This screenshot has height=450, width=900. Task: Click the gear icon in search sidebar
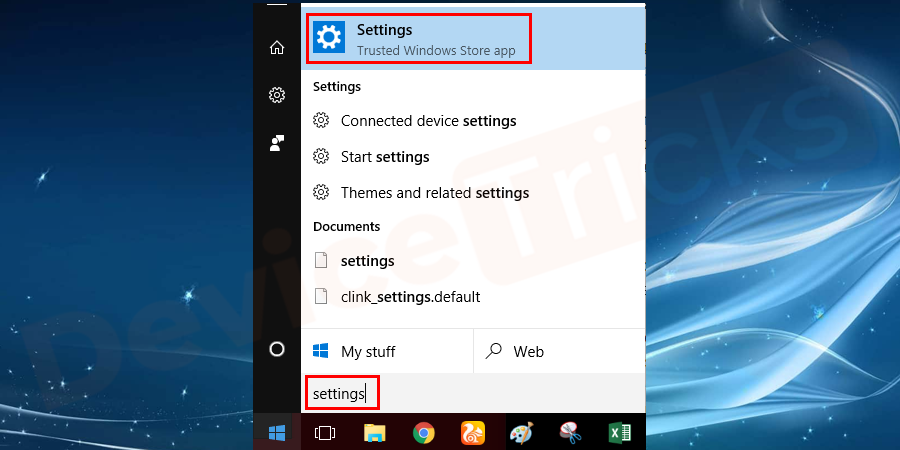pyautogui.click(x=277, y=95)
